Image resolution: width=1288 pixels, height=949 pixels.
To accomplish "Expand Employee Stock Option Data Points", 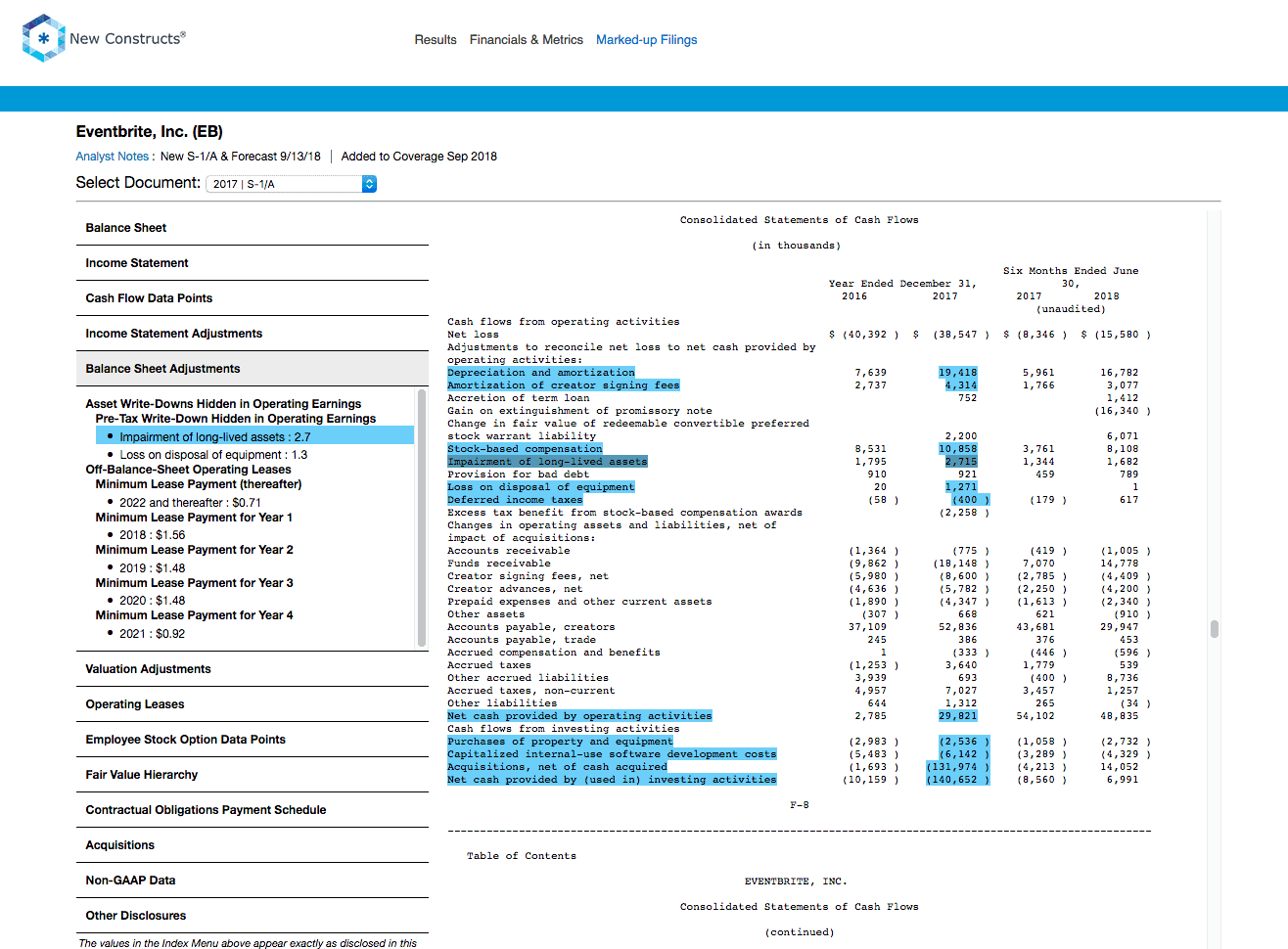I will (x=253, y=740).
